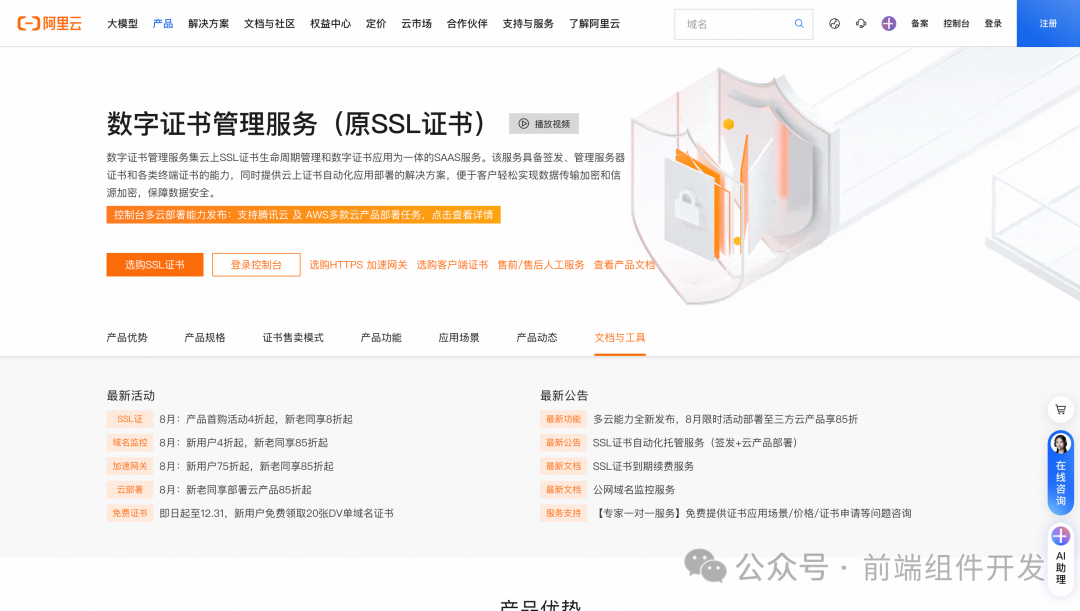Open the 文档与社区 navigation menu

coord(268,23)
